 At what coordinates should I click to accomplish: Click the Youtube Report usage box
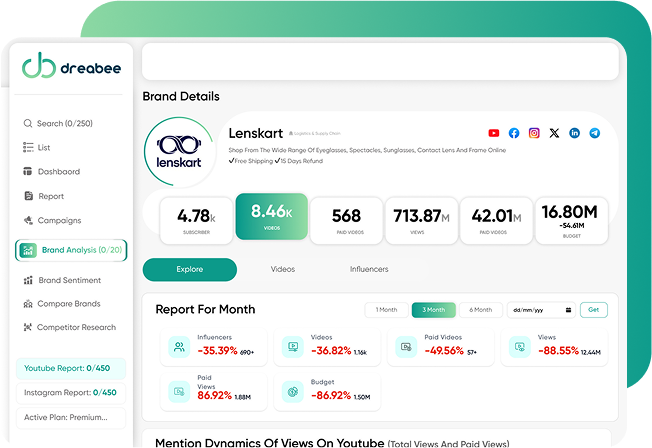point(71,368)
